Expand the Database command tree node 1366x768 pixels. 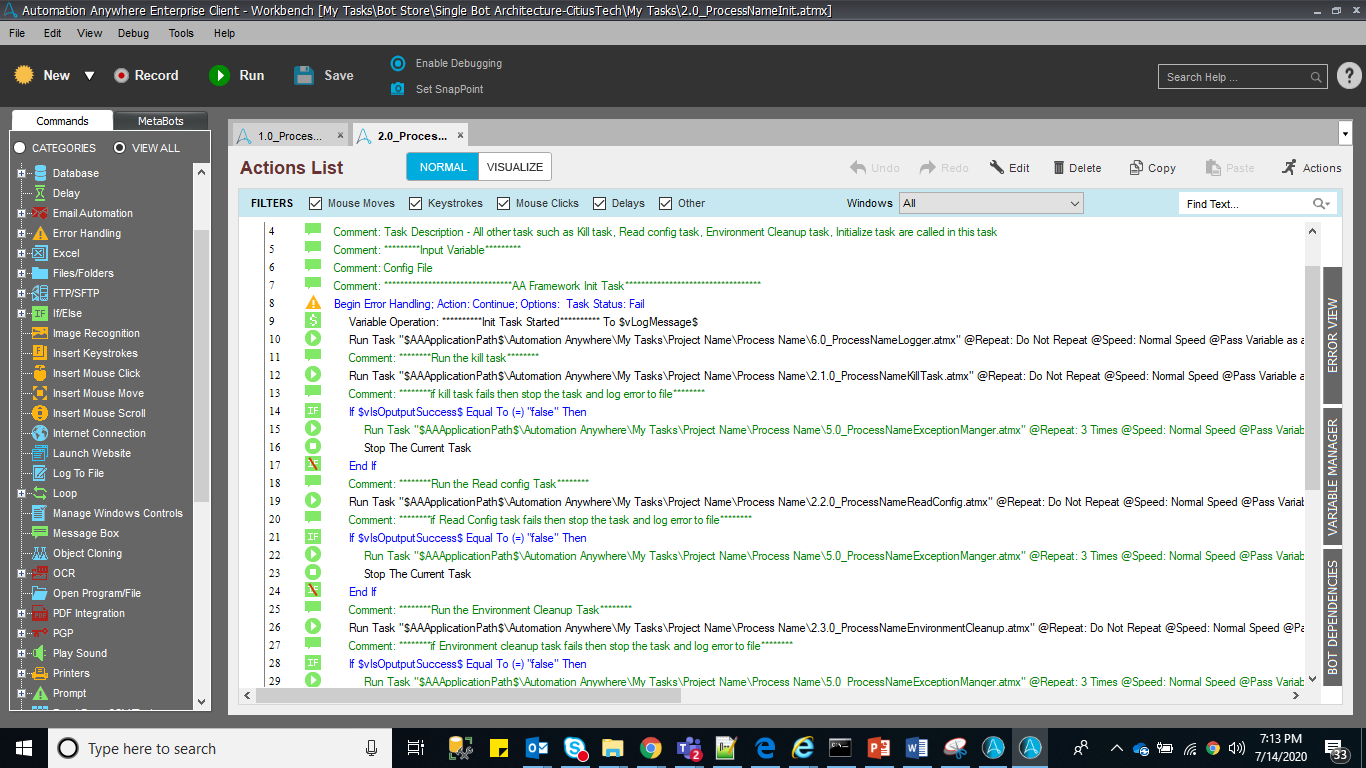coord(21,173)
